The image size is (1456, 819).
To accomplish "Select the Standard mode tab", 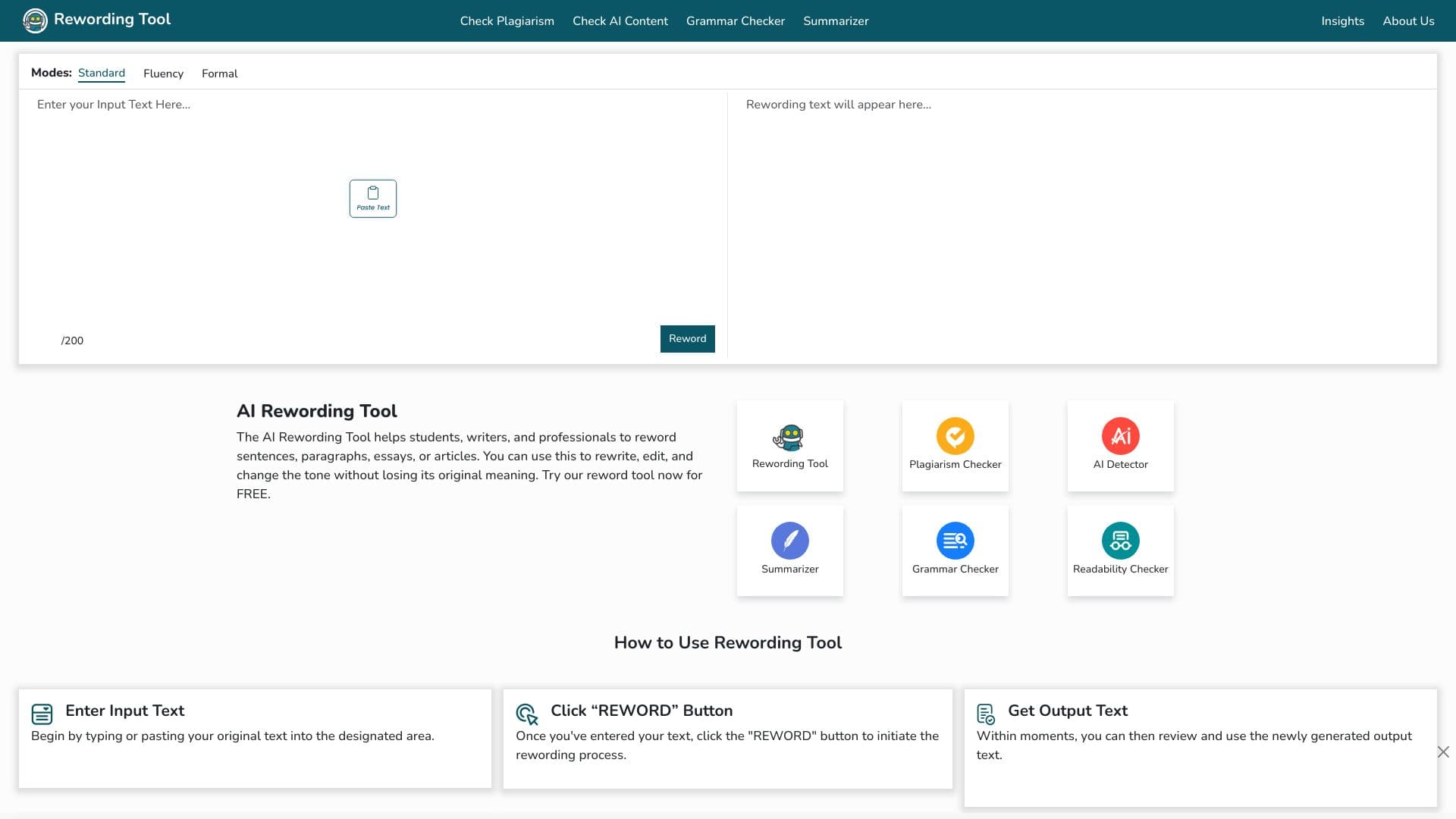I will [101, 73].
